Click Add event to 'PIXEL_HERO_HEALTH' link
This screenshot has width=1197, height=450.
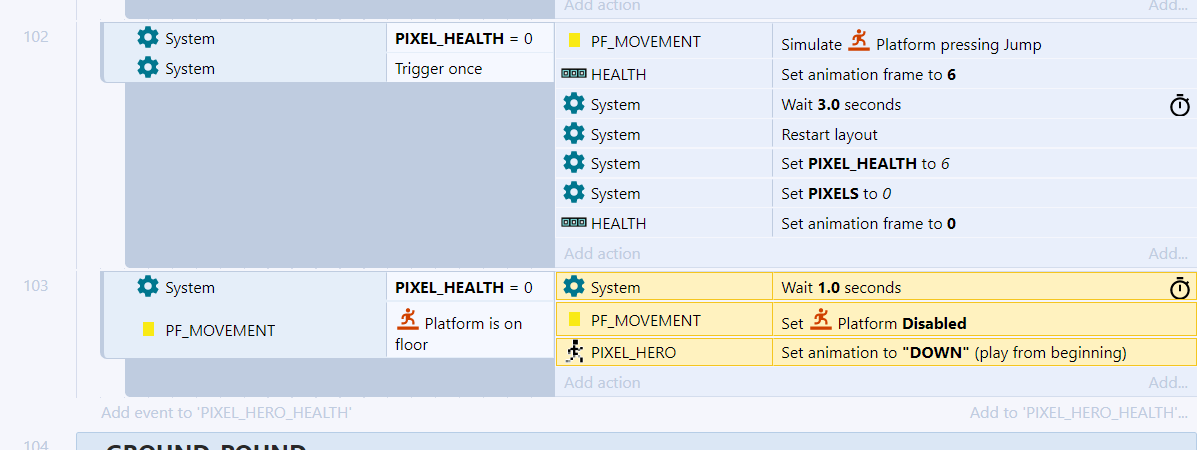coord(227,413)
